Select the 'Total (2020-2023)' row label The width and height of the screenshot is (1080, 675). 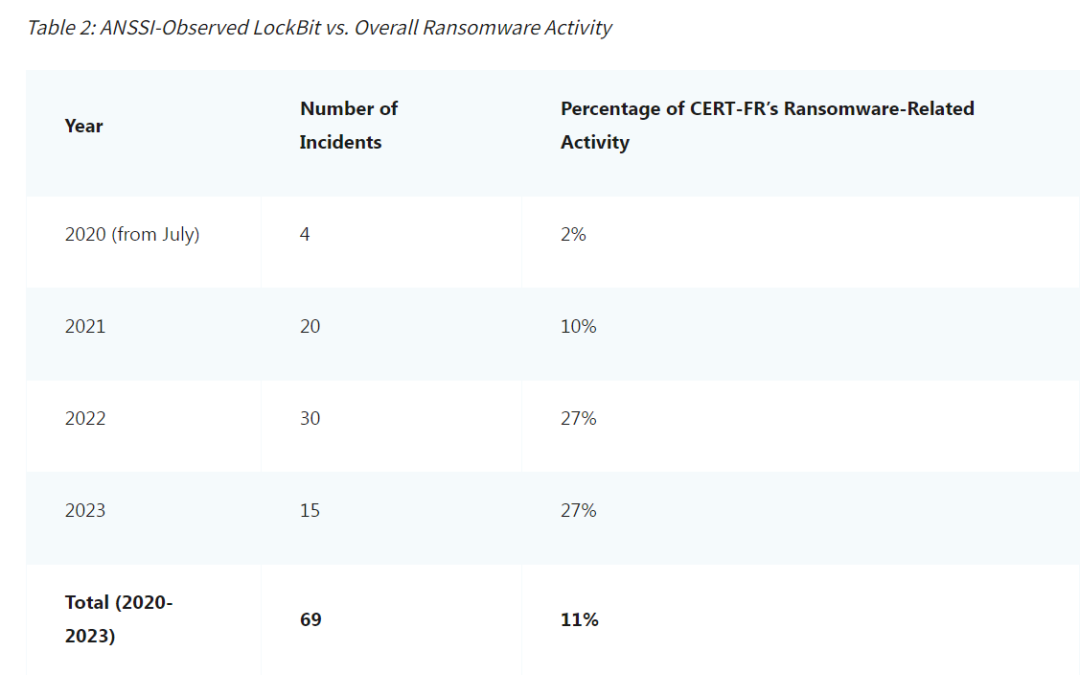(118, 619)
